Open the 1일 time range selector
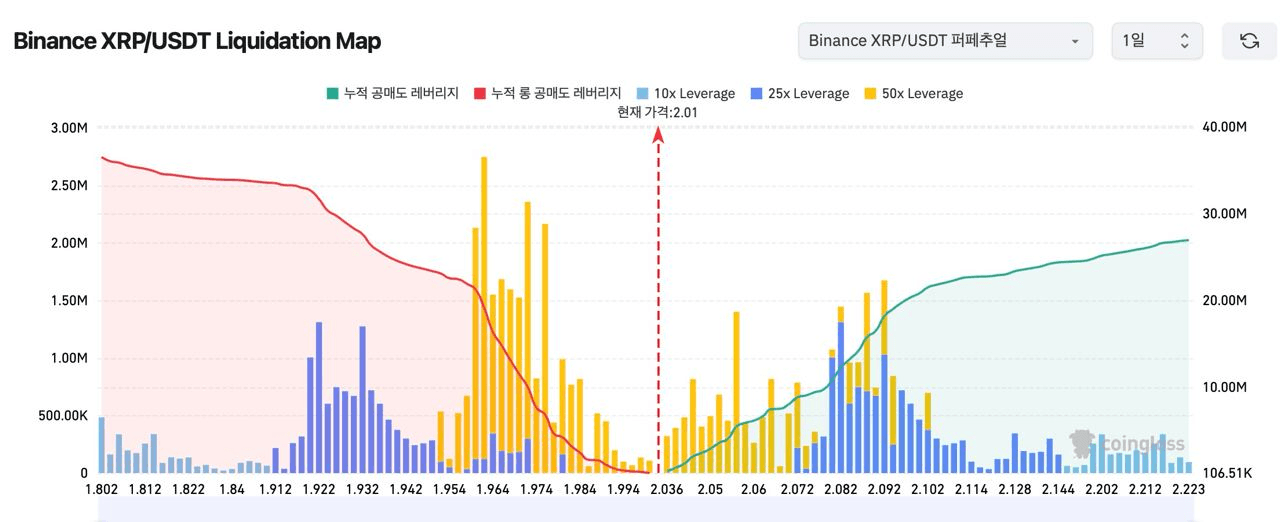The height and width of the screenshot is (522, 1280). click(x=1156, y=41)
